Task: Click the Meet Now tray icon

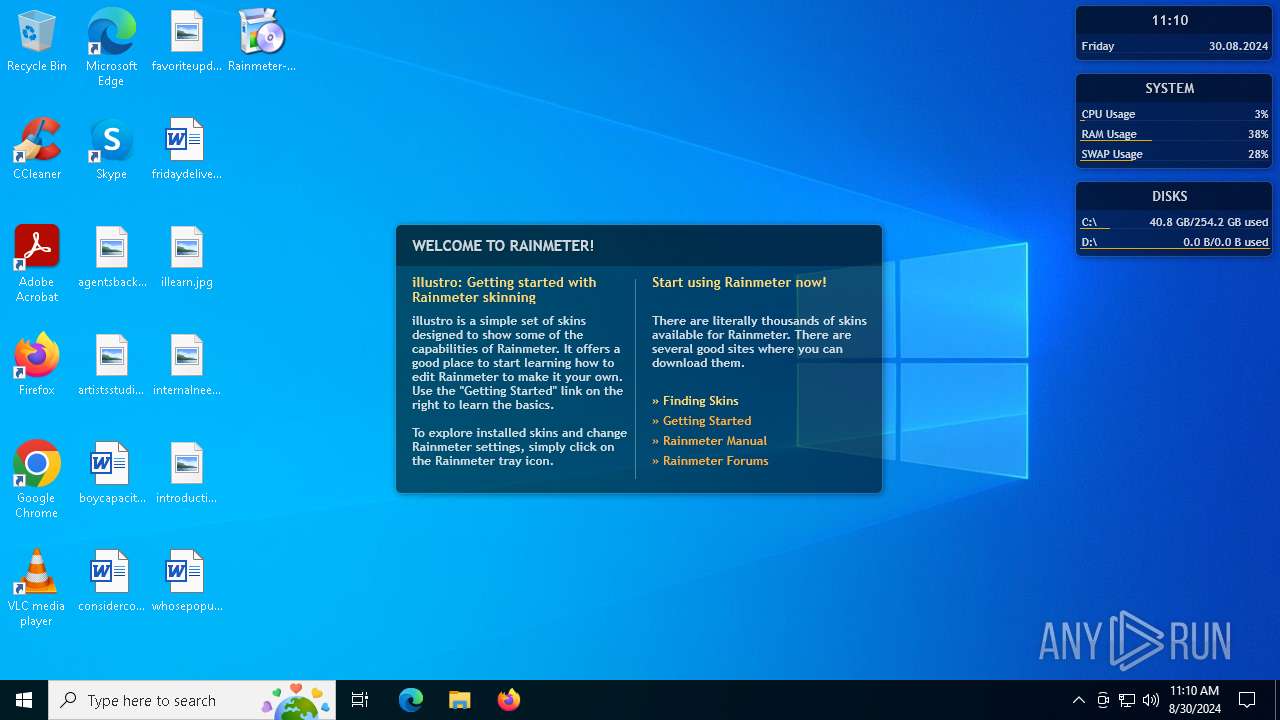Action: (x=1103, y=700)
